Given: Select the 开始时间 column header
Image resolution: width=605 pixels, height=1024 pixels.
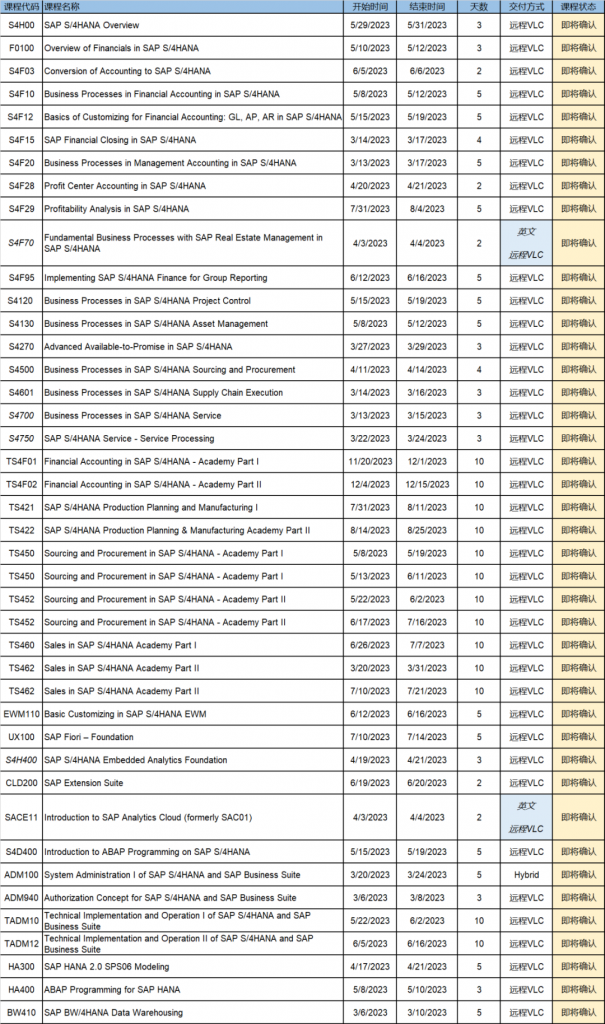Looking at the screenshot, I should pos(370,6).
